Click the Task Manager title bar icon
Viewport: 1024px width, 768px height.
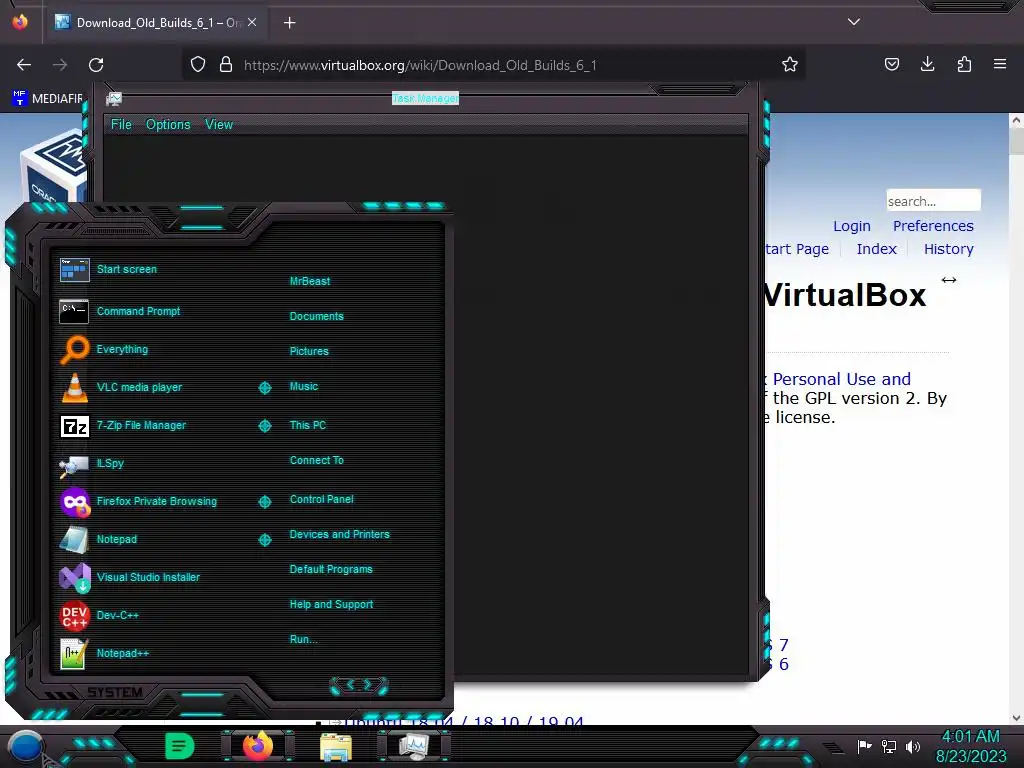[114, 99]
